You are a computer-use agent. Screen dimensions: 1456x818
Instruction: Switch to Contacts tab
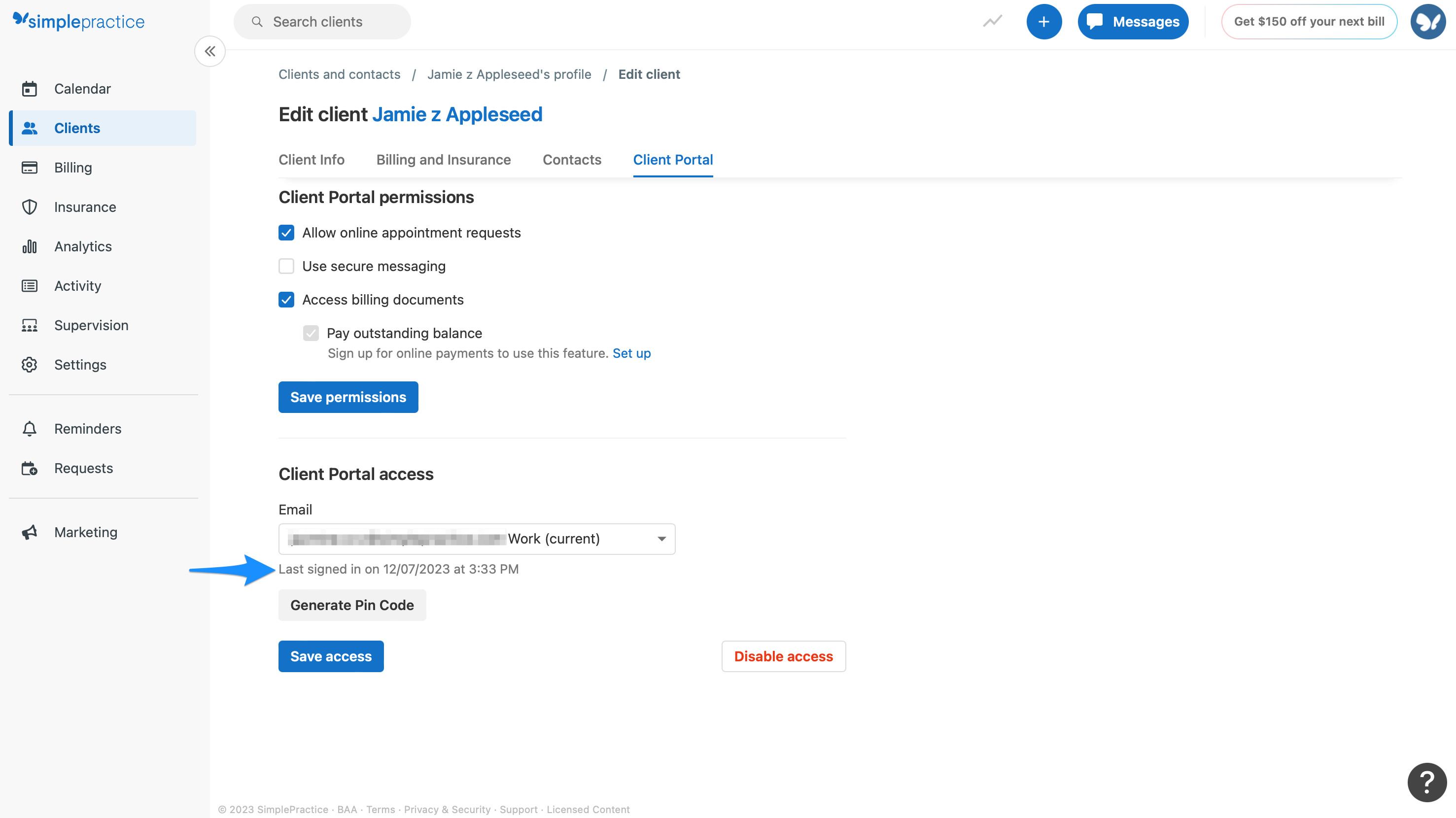572,160
